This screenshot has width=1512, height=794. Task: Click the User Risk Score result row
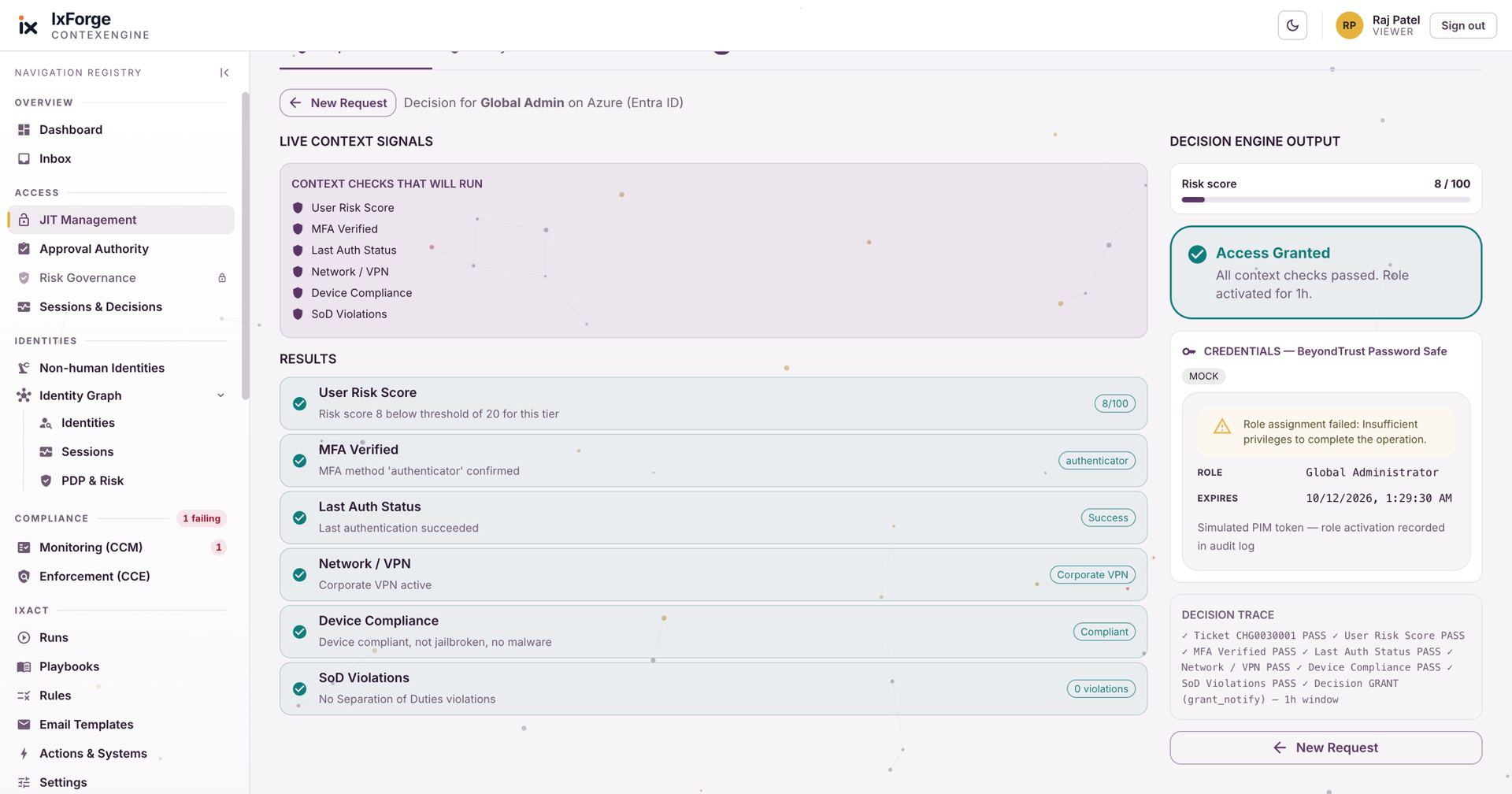point(713,403)
